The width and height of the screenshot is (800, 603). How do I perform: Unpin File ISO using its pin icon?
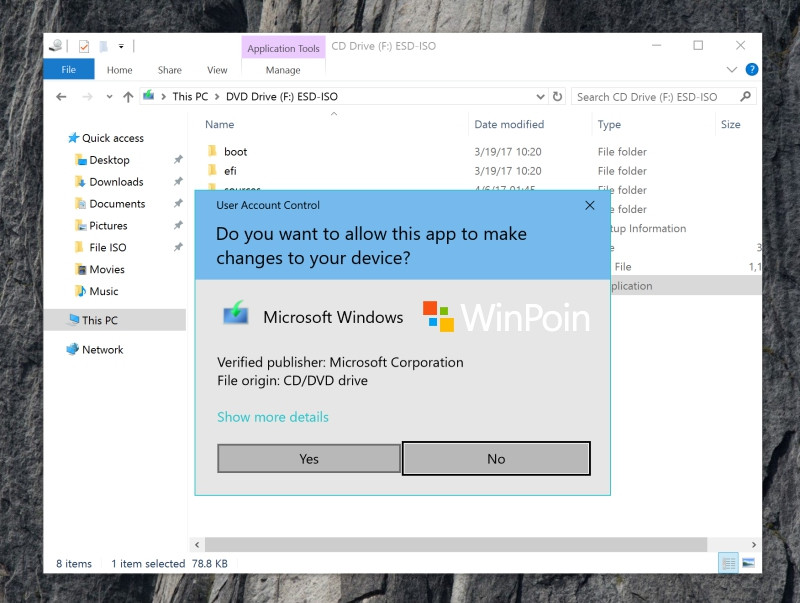pos(178,247)
